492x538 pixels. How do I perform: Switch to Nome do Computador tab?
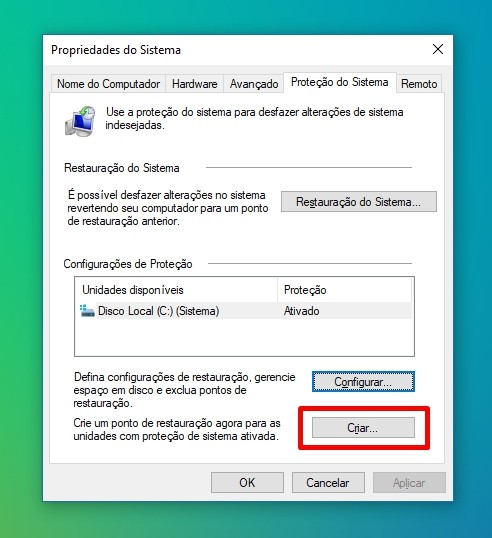(108, 84)
